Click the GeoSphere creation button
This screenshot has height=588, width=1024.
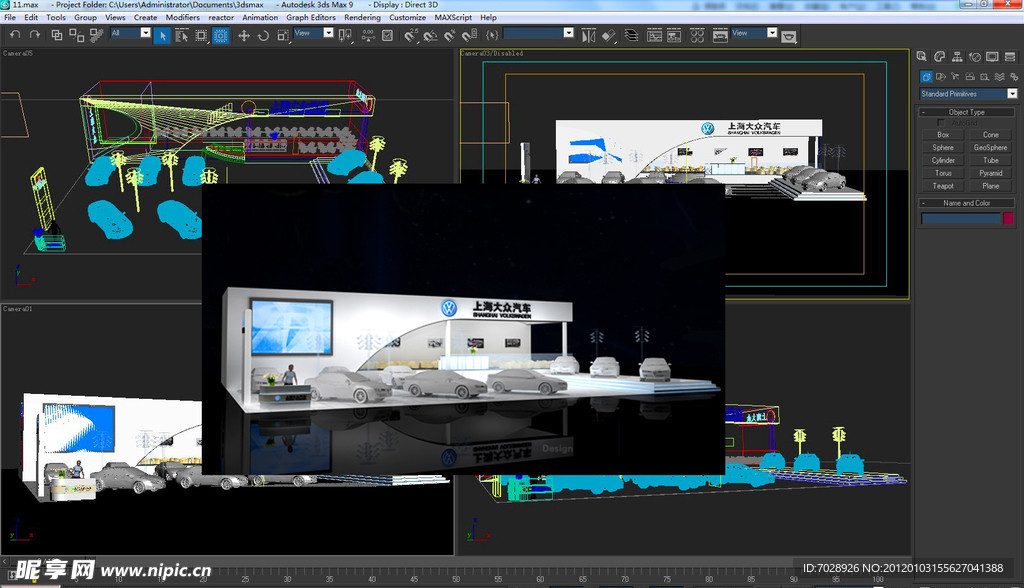(x=990, y=147)
